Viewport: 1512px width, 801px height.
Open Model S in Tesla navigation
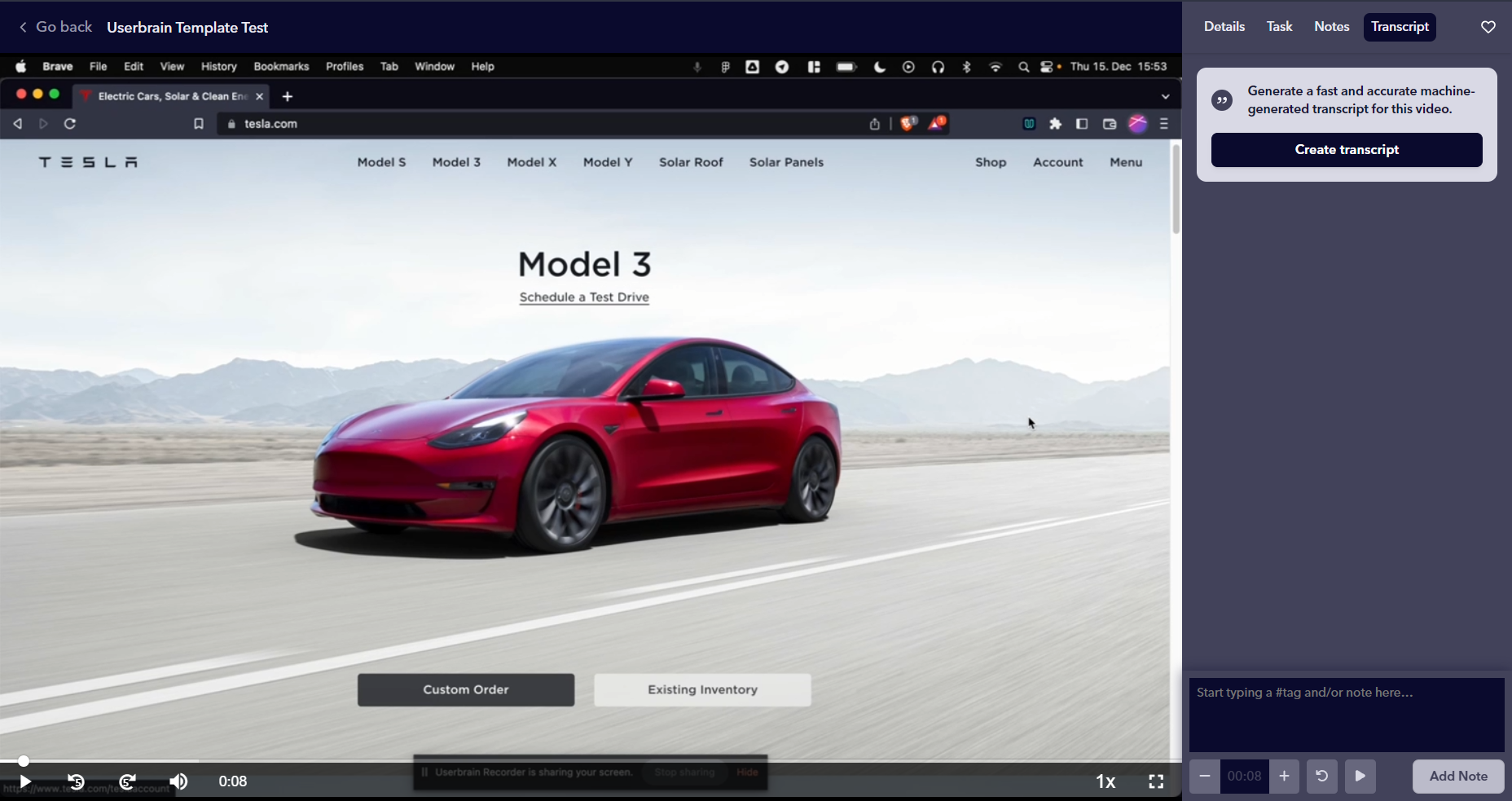pos(381,162)
